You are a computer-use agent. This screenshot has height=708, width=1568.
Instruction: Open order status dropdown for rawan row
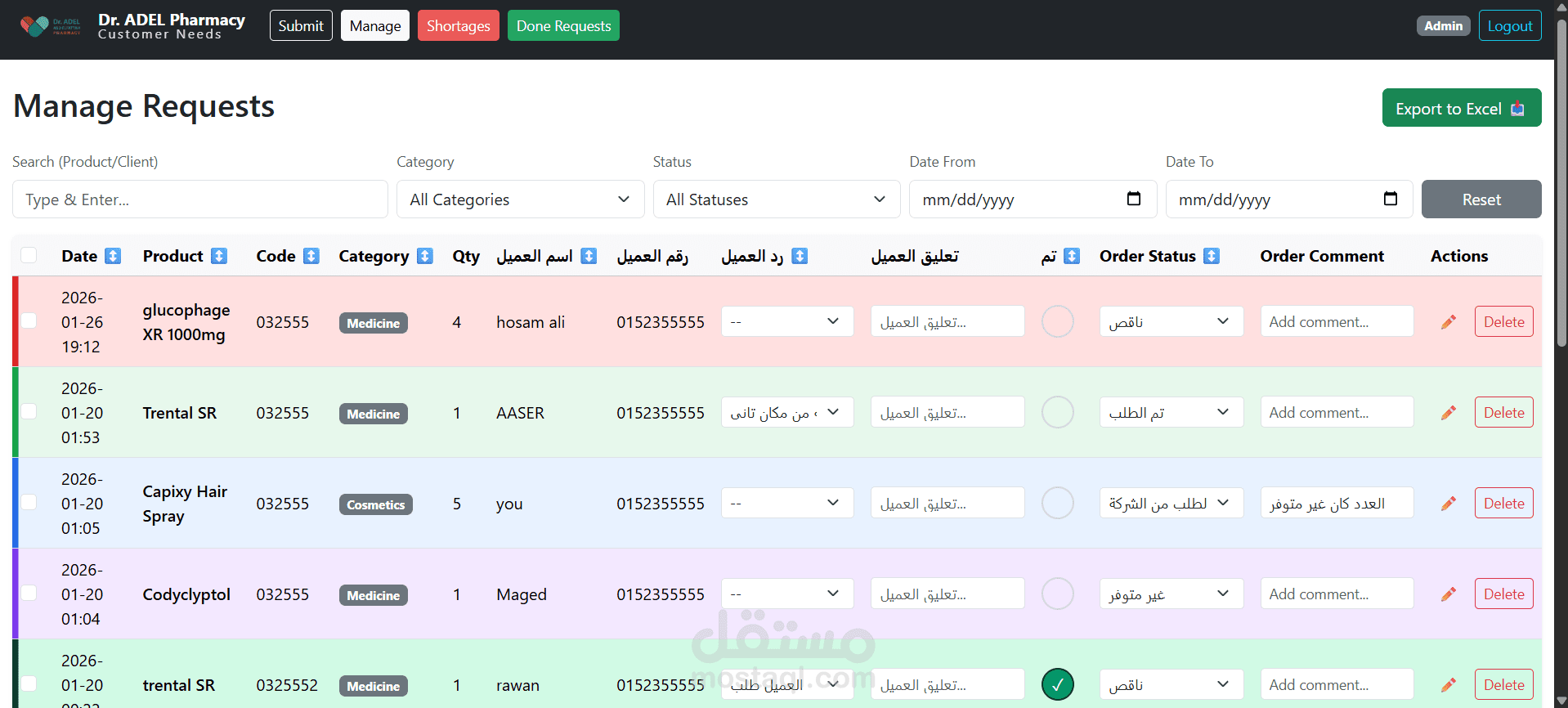pos(1172,684)
